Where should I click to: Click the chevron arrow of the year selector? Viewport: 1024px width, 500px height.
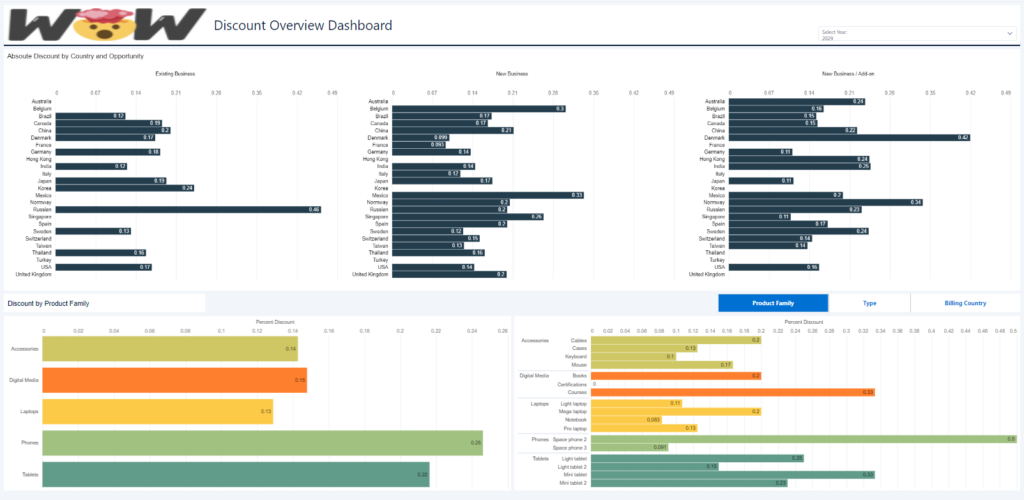1009,34
